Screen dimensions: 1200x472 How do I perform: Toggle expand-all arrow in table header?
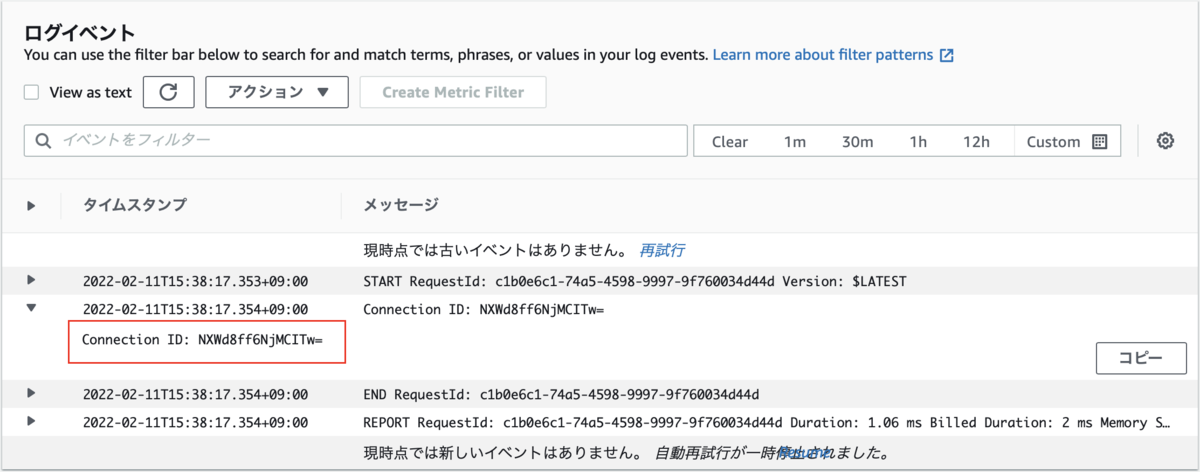[x=31, y=205]
